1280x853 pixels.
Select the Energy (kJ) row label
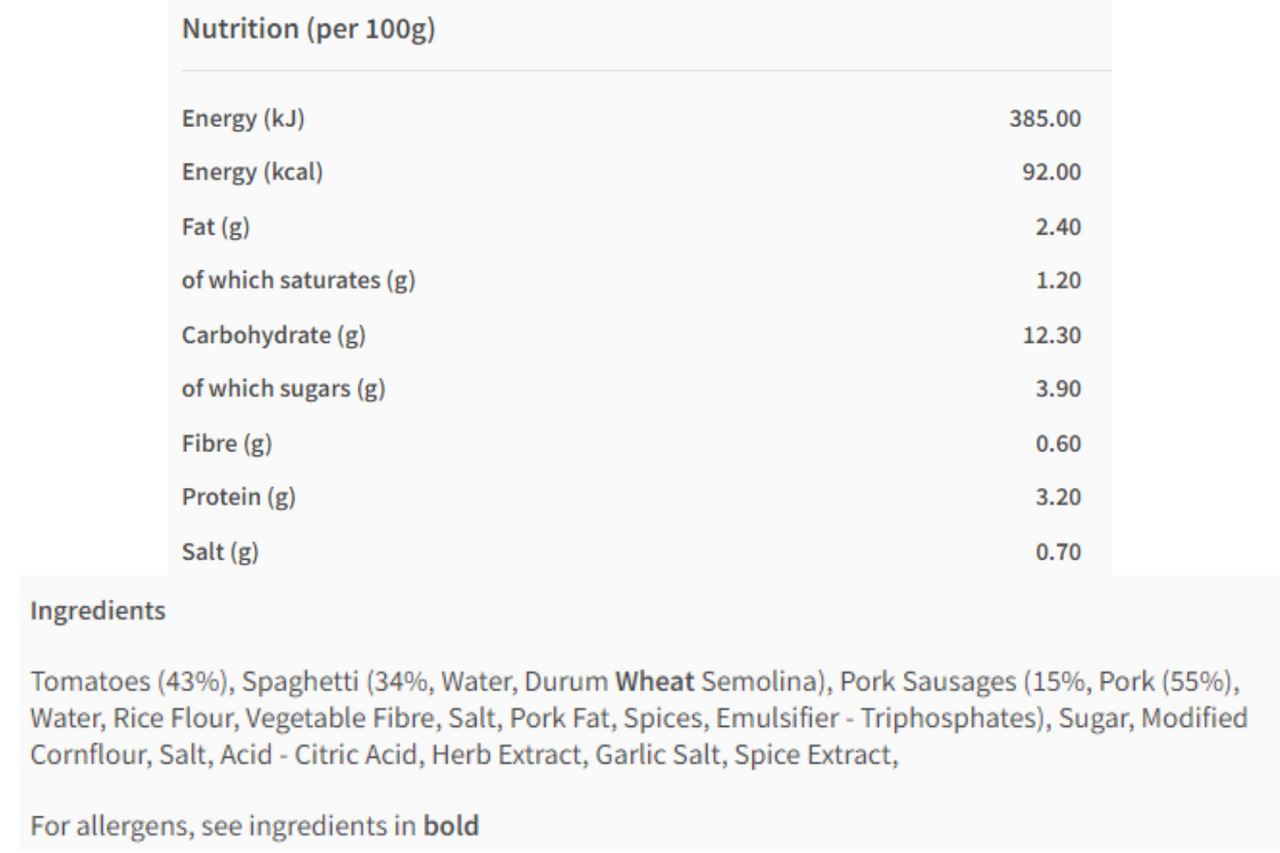pos(243,119)
